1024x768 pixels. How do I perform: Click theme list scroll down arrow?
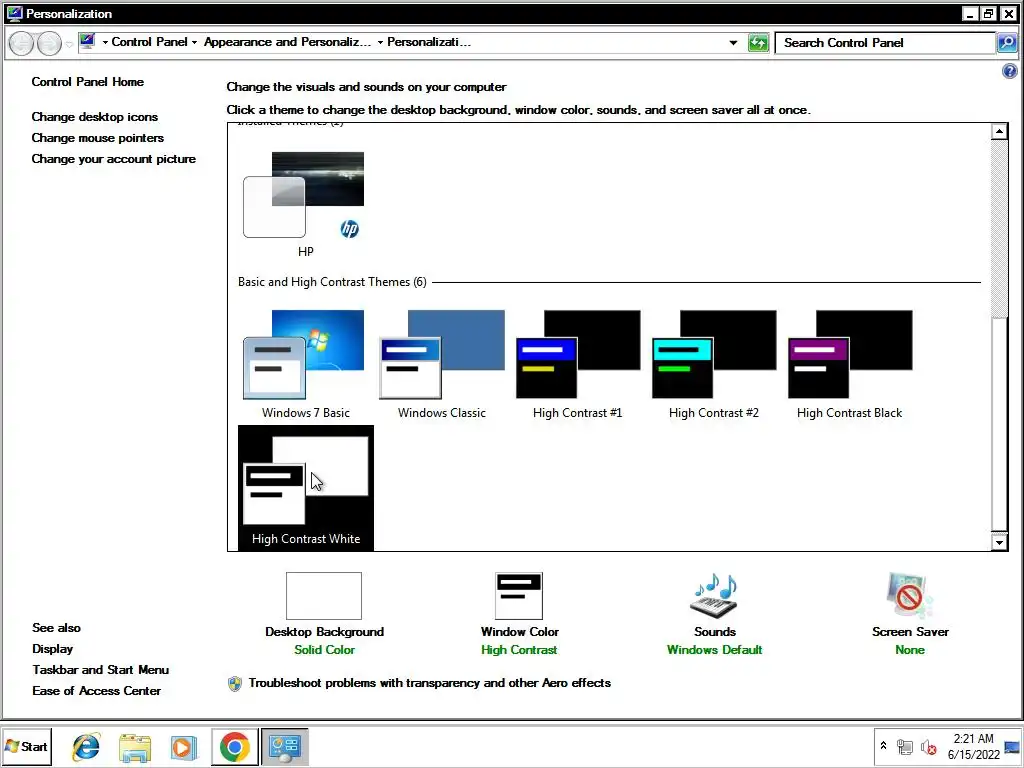999,542
